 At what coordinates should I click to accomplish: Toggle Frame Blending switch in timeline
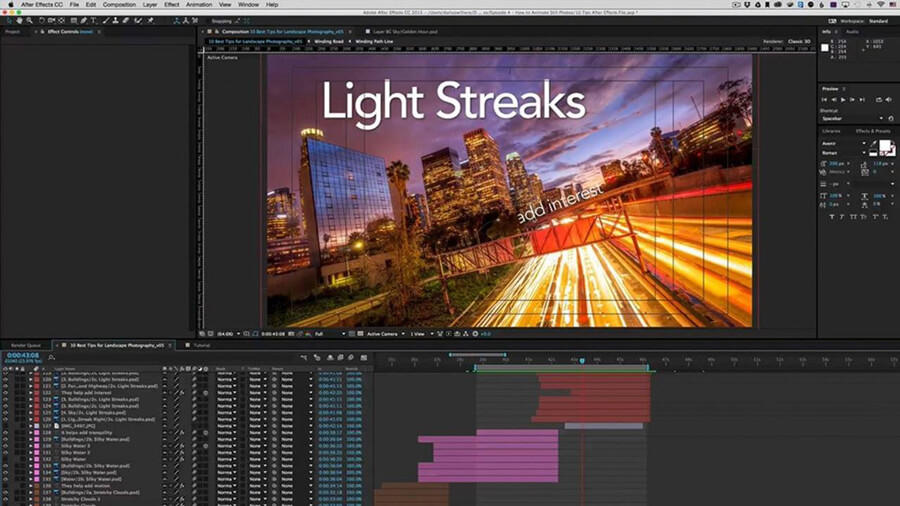click(340, 357)
